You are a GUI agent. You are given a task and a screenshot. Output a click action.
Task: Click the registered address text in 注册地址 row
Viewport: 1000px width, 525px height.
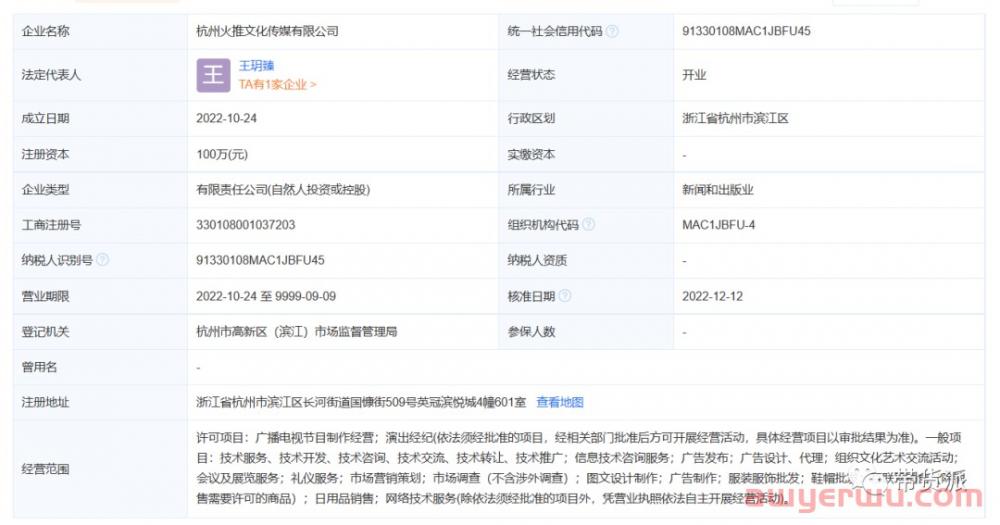pyautogui.click(x=361, y=402)
